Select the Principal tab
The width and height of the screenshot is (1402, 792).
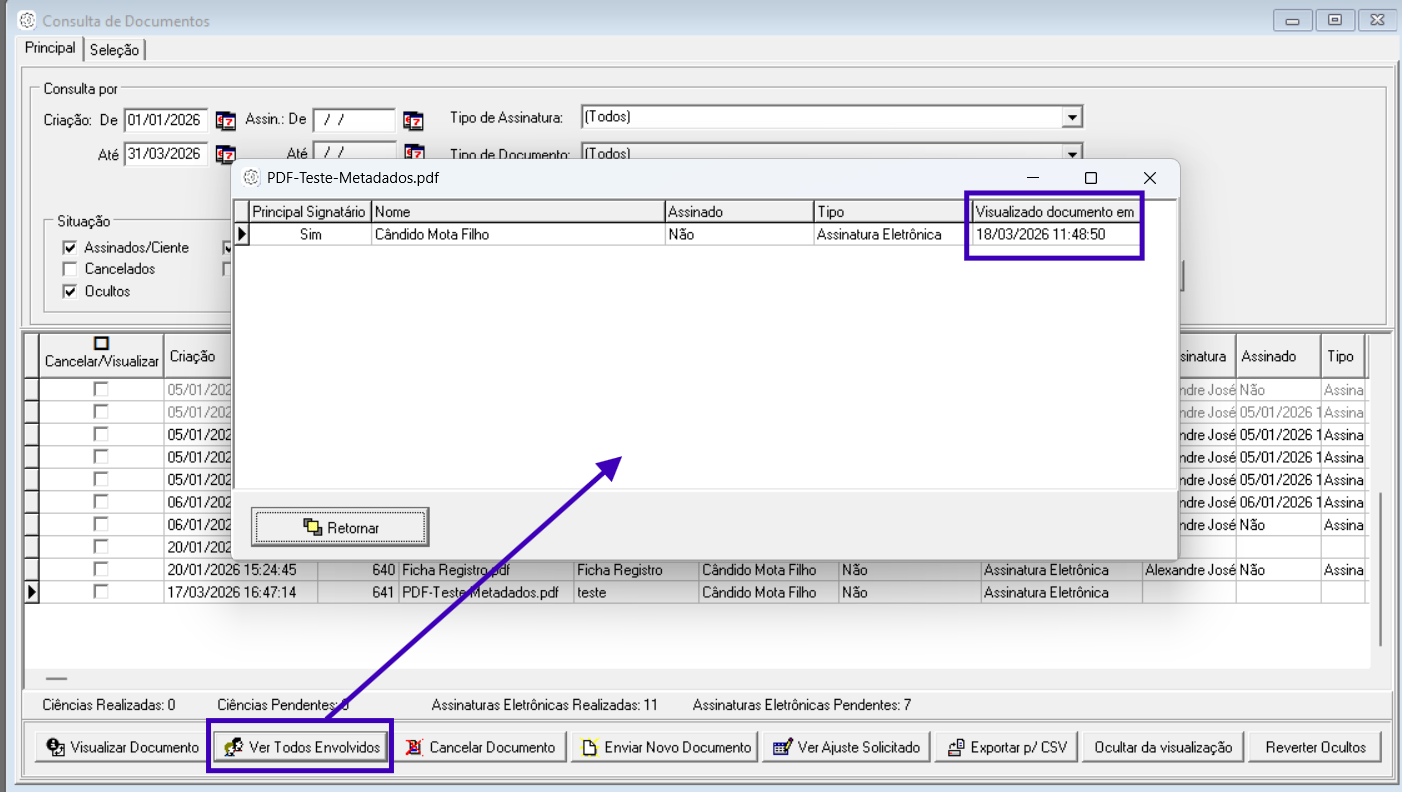(x=50, y=48)
